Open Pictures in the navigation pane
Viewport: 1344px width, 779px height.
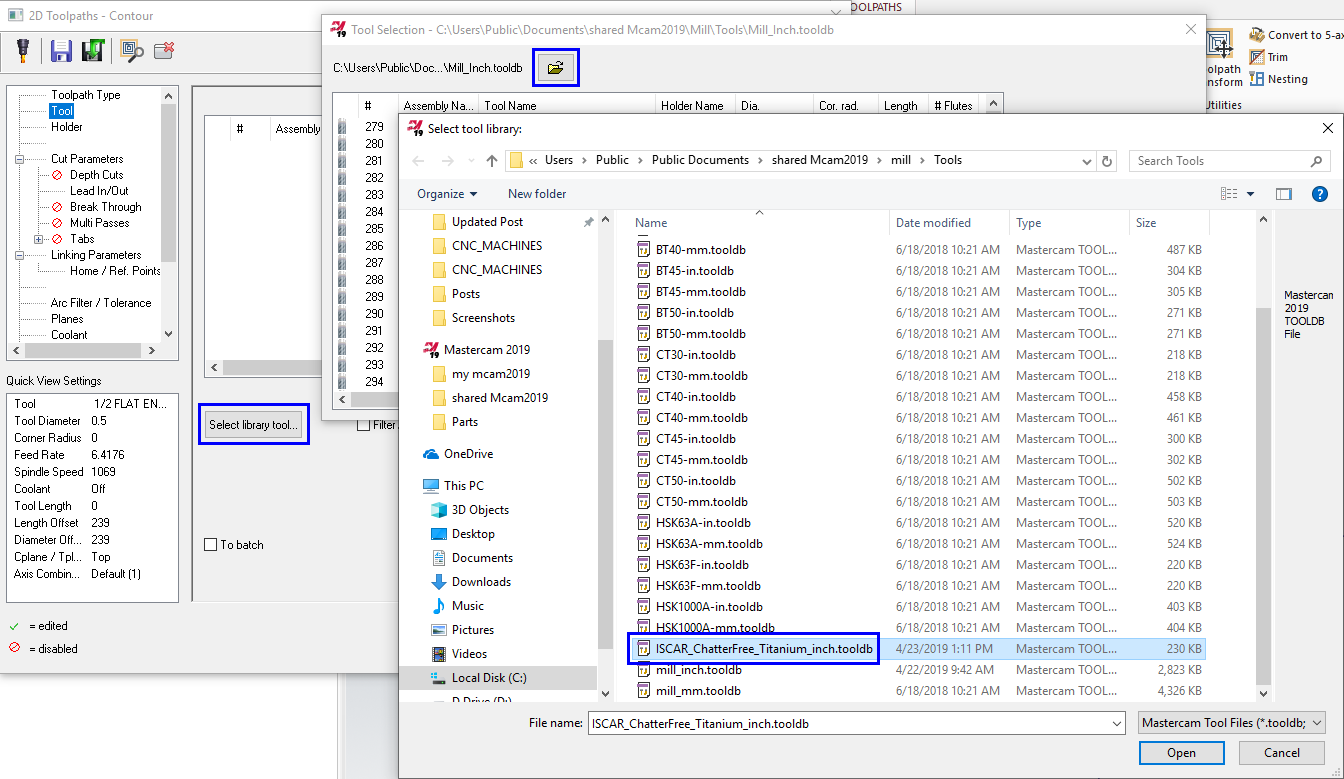point(473,630)
